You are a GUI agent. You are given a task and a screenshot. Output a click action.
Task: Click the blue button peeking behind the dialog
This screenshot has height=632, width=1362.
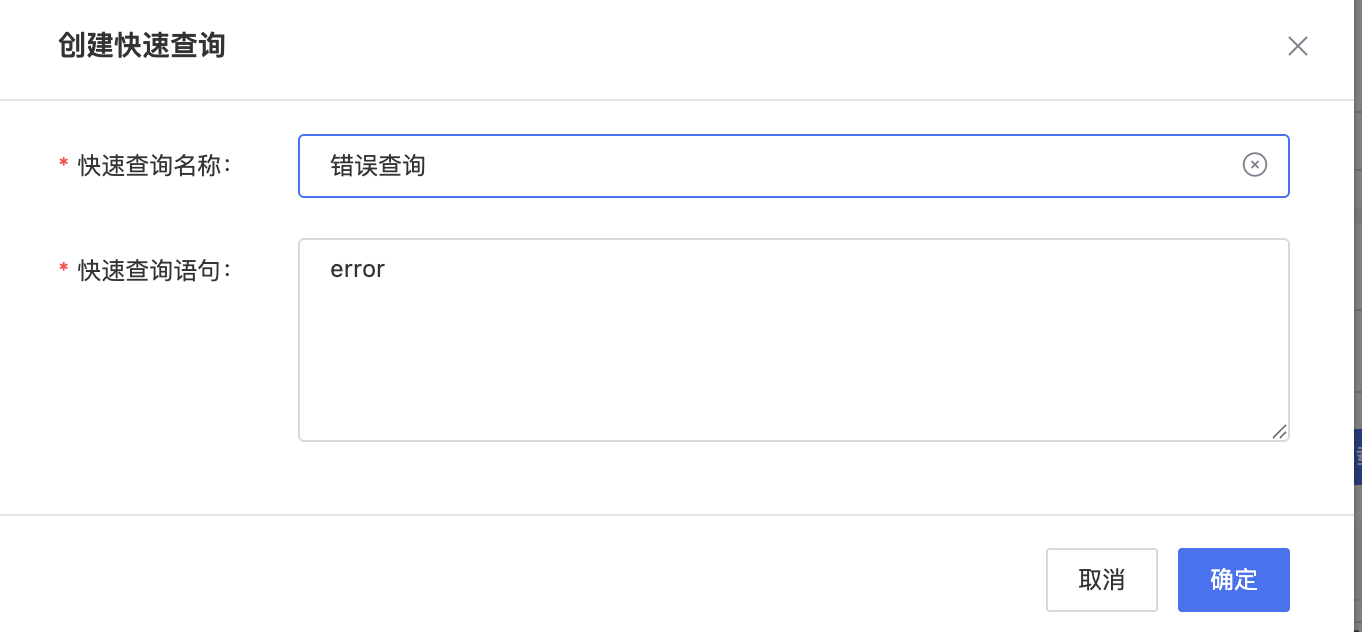[x=1358, y=457]
